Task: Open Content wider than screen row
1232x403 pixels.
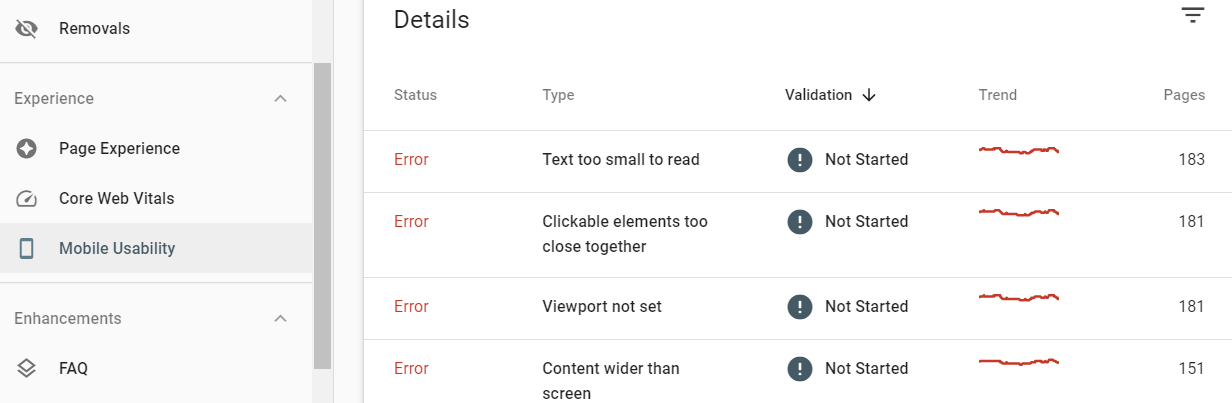Action: pos(798,372)
